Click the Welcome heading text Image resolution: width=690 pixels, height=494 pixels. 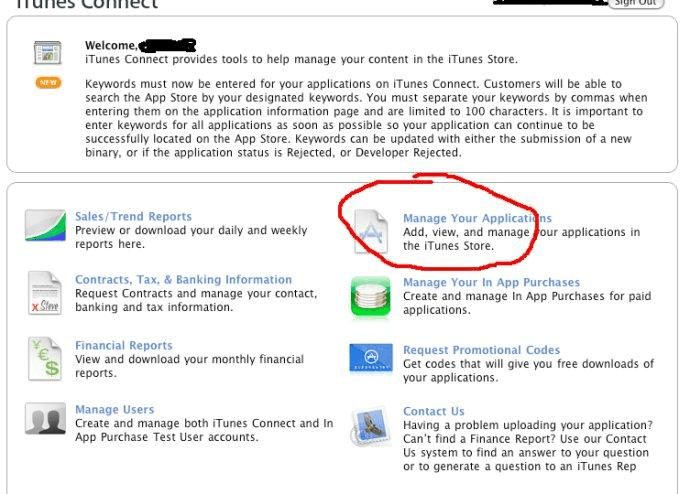tap(111, 45)
